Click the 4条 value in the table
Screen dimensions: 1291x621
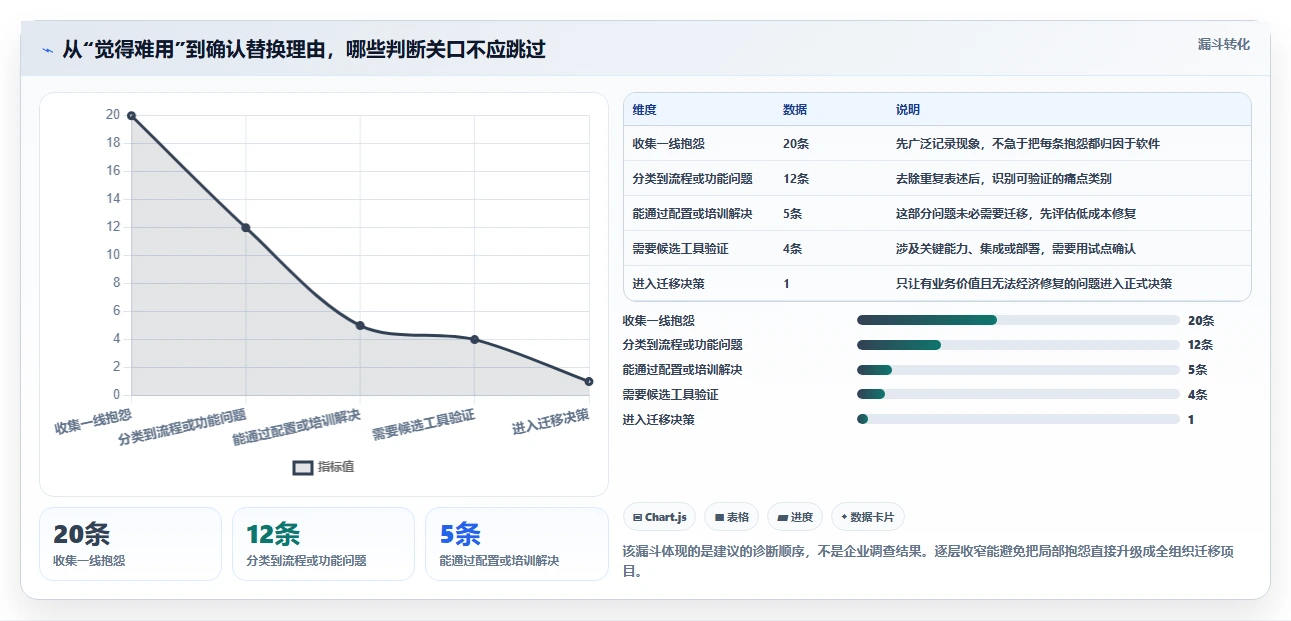[793, 249]
